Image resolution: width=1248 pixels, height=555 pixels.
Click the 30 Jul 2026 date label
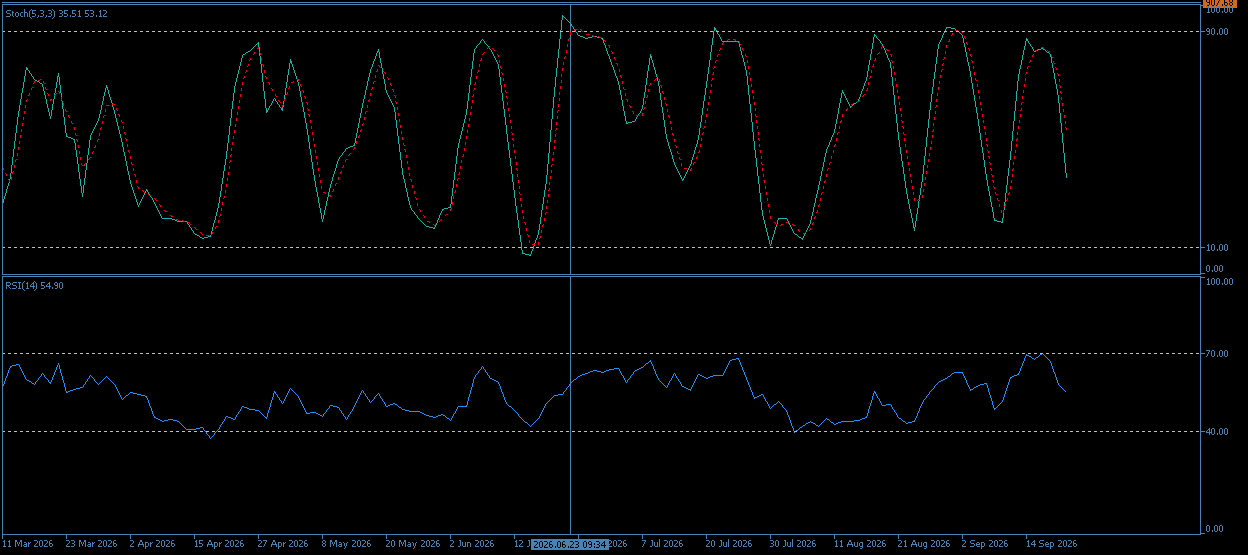point(793,544)
